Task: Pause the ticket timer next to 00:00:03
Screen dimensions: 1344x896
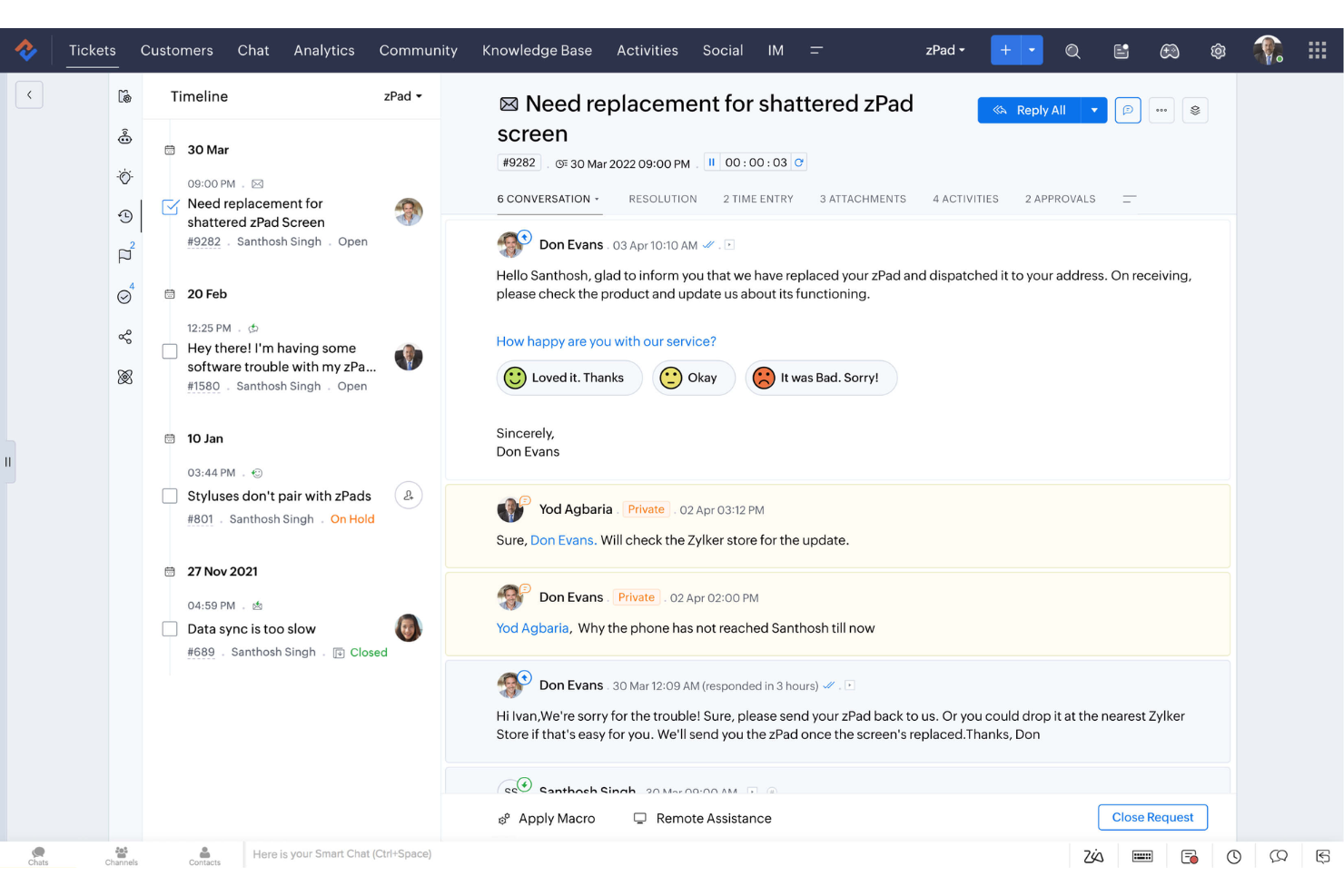Action: pos(711,162)
